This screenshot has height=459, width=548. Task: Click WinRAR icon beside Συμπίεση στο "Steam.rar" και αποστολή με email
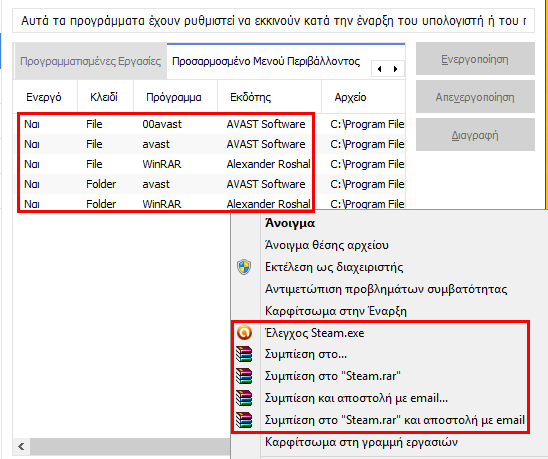point(244,420)
